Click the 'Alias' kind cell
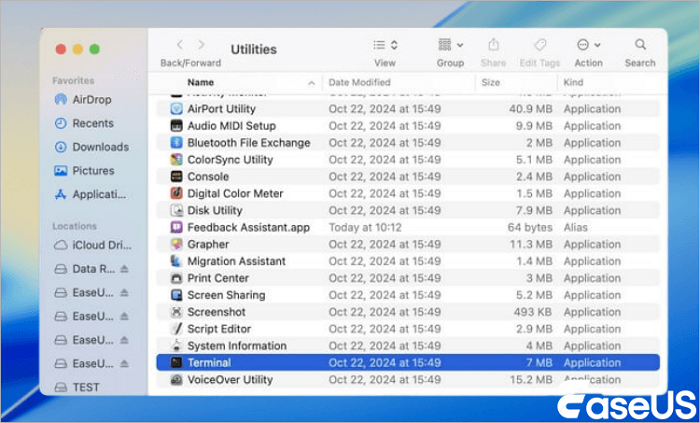Screen dimensions: 700x423 (576, 228)
